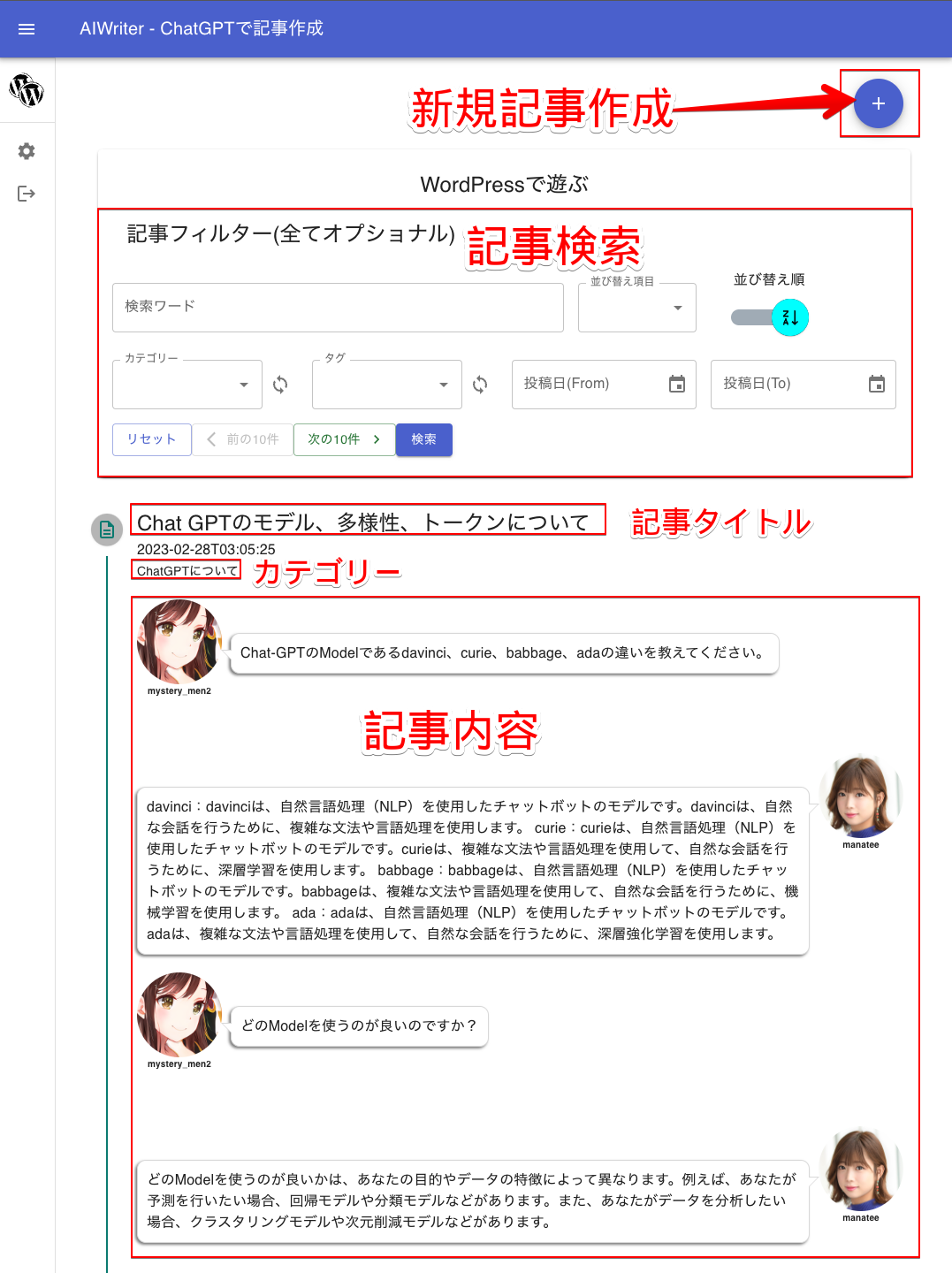The image size is (952, 1273).
Task: Open the calendar for 投稿日(To)
Action: click(x=877, y=384)
